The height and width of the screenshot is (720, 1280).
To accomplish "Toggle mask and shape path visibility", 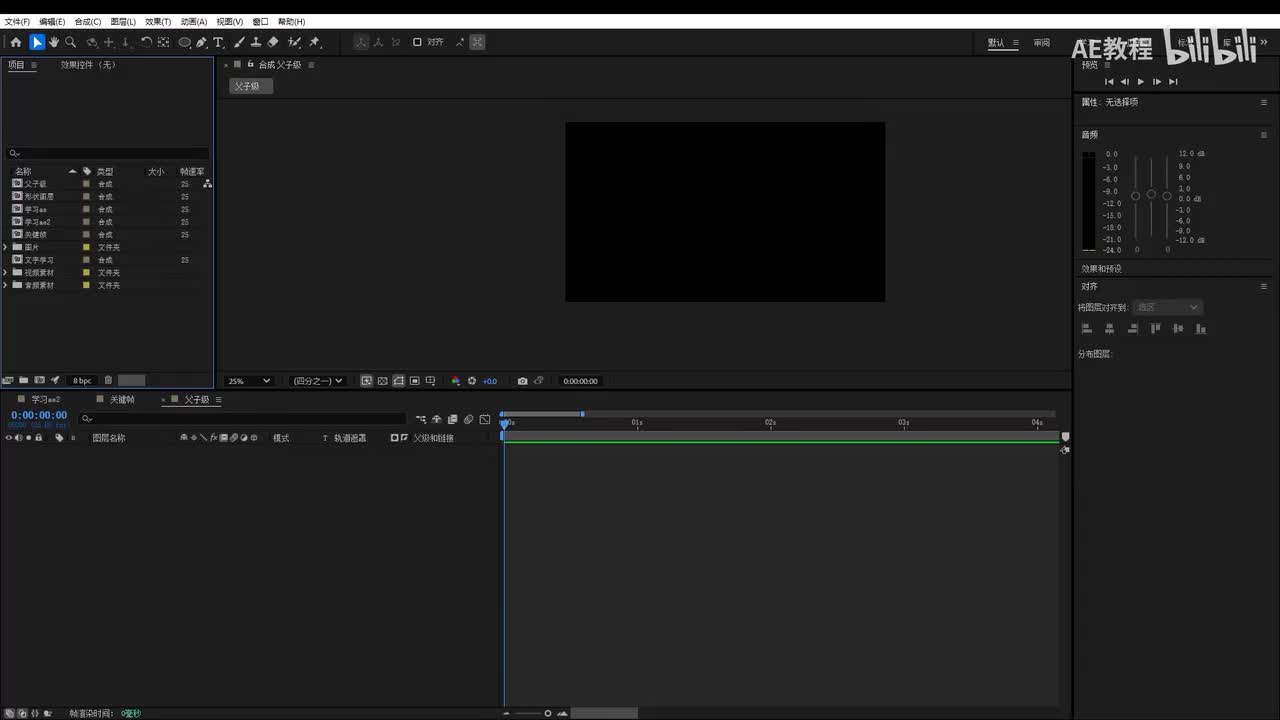I will [x=399, y=381].
